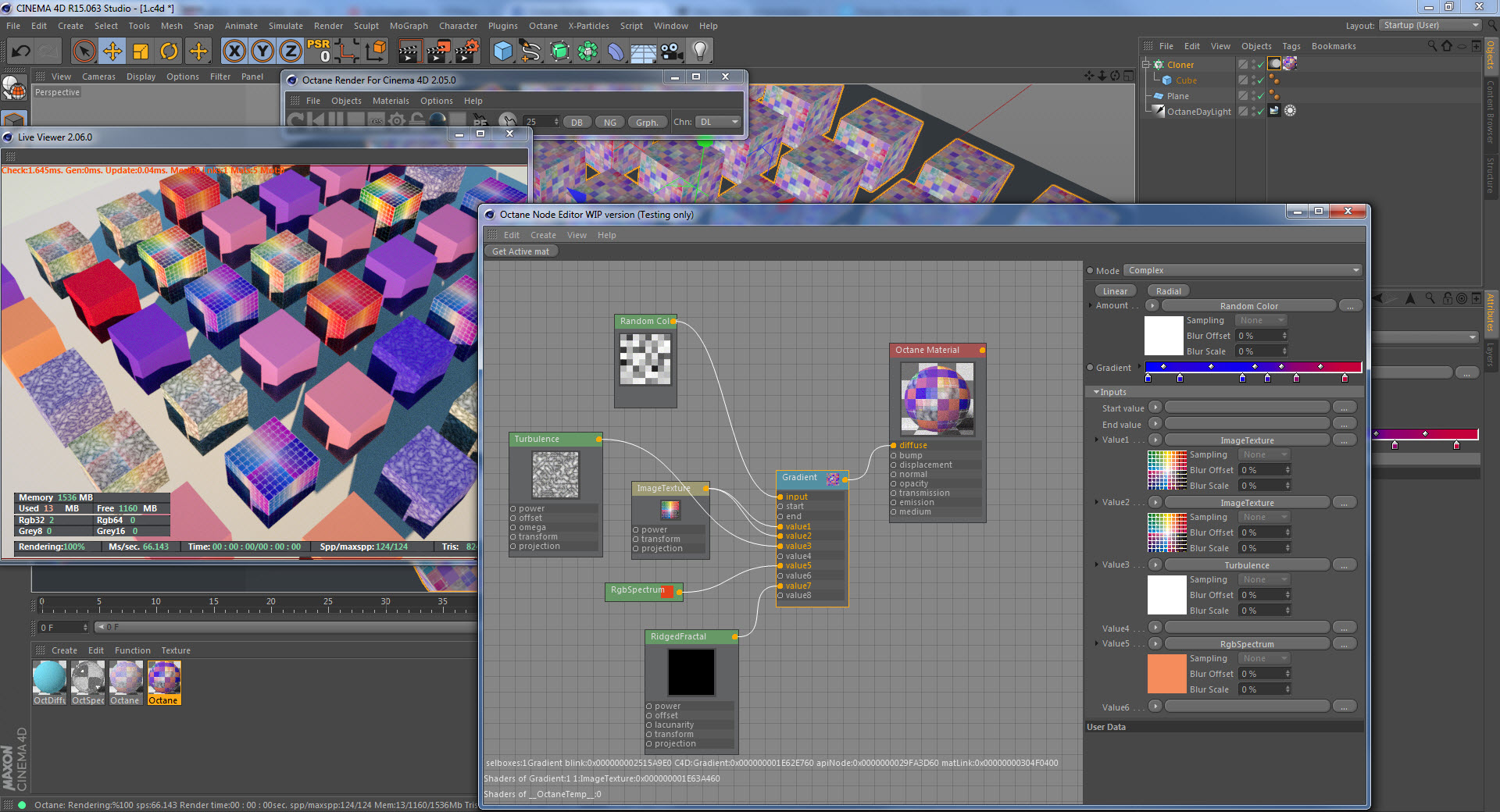
Task: Activate the Move tool
Action: coord(112,52)
